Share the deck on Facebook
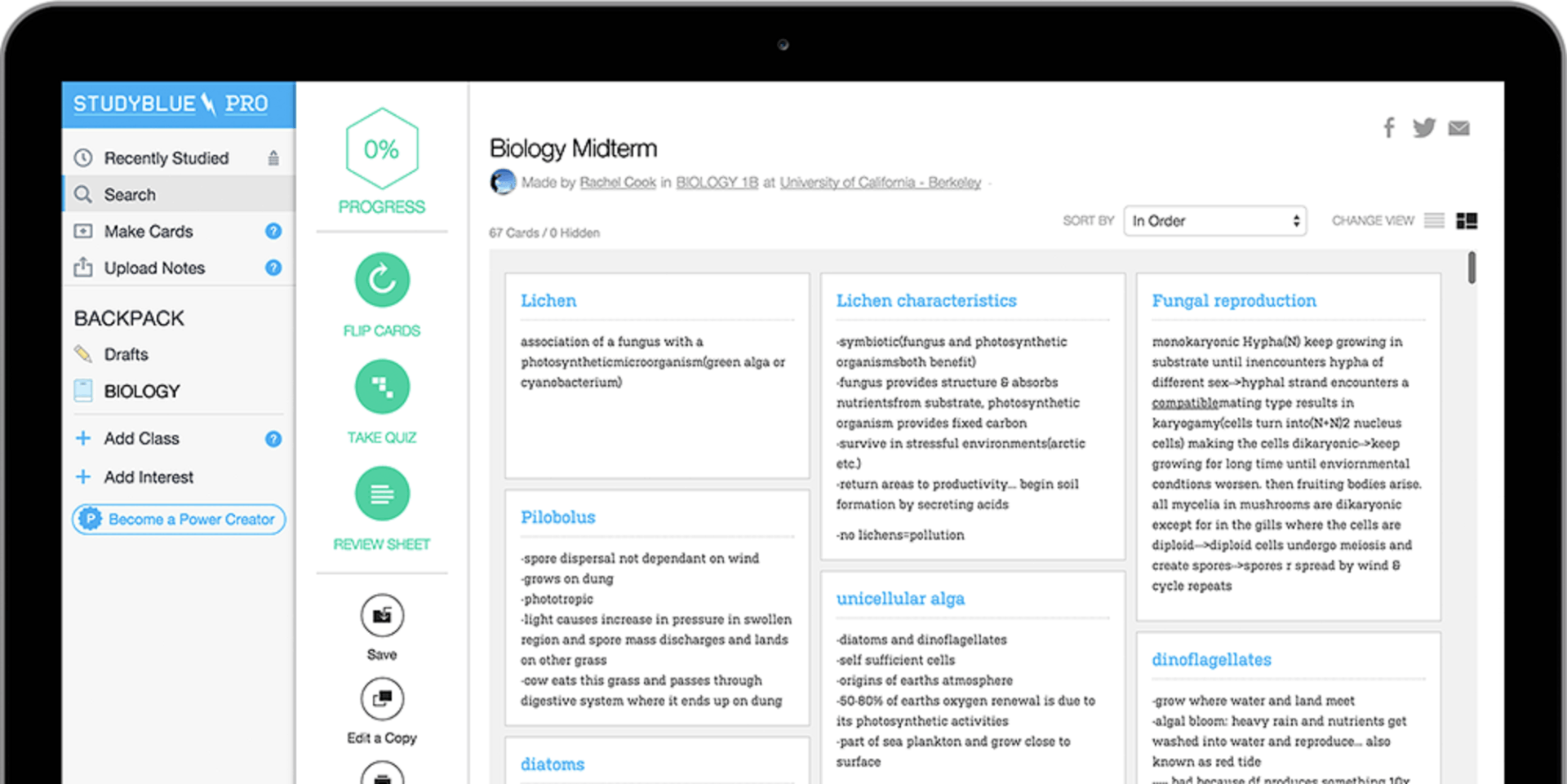Viewport: 1567px width, 784px height. pos(1389,127)
